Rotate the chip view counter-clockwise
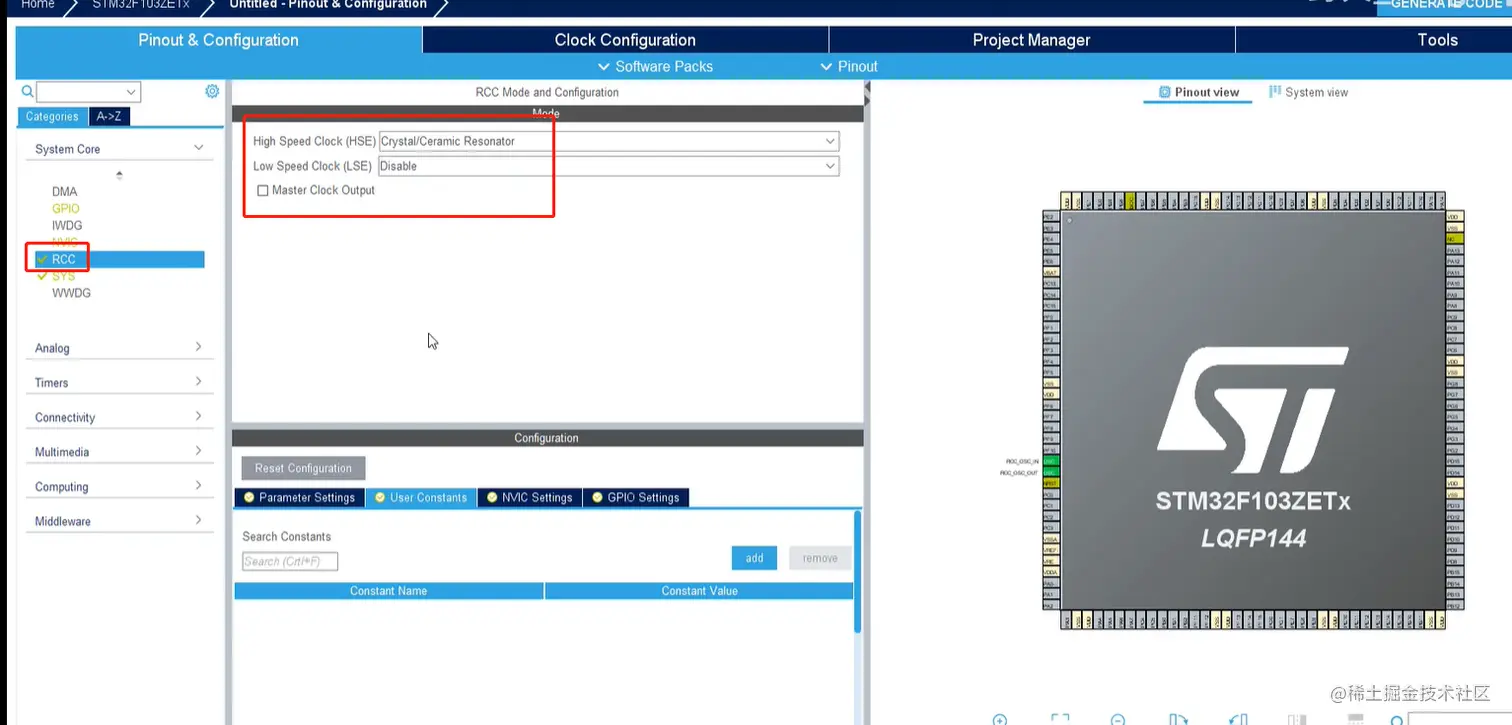1512x725 pixels. [1238, 720]
